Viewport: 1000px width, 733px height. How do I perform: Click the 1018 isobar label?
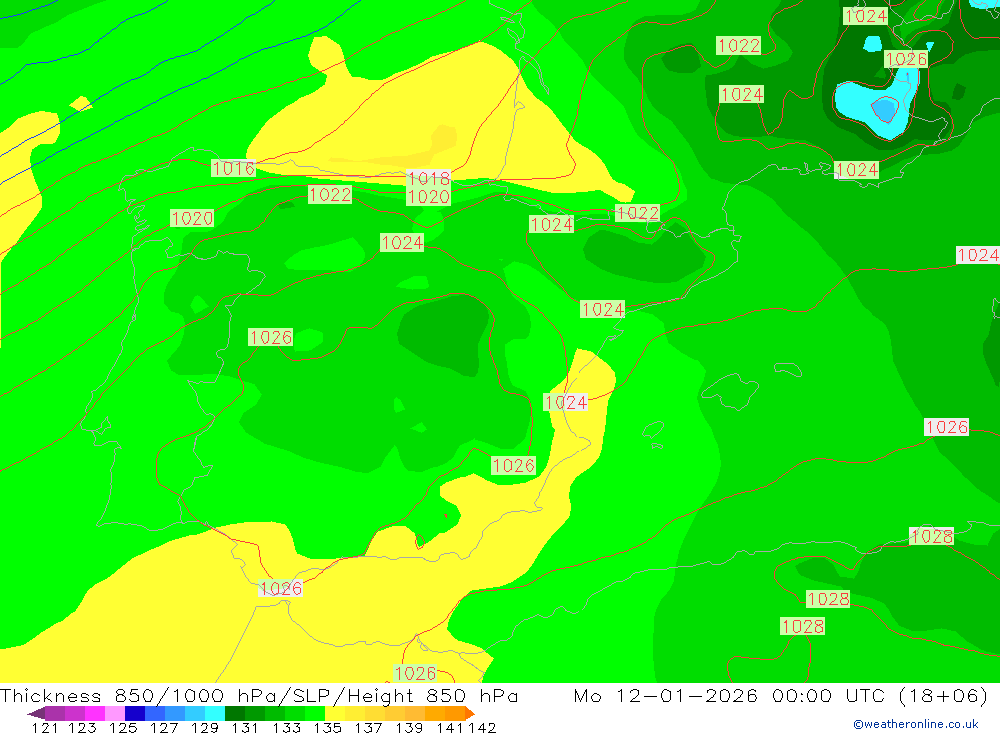[x=429, y=178]
